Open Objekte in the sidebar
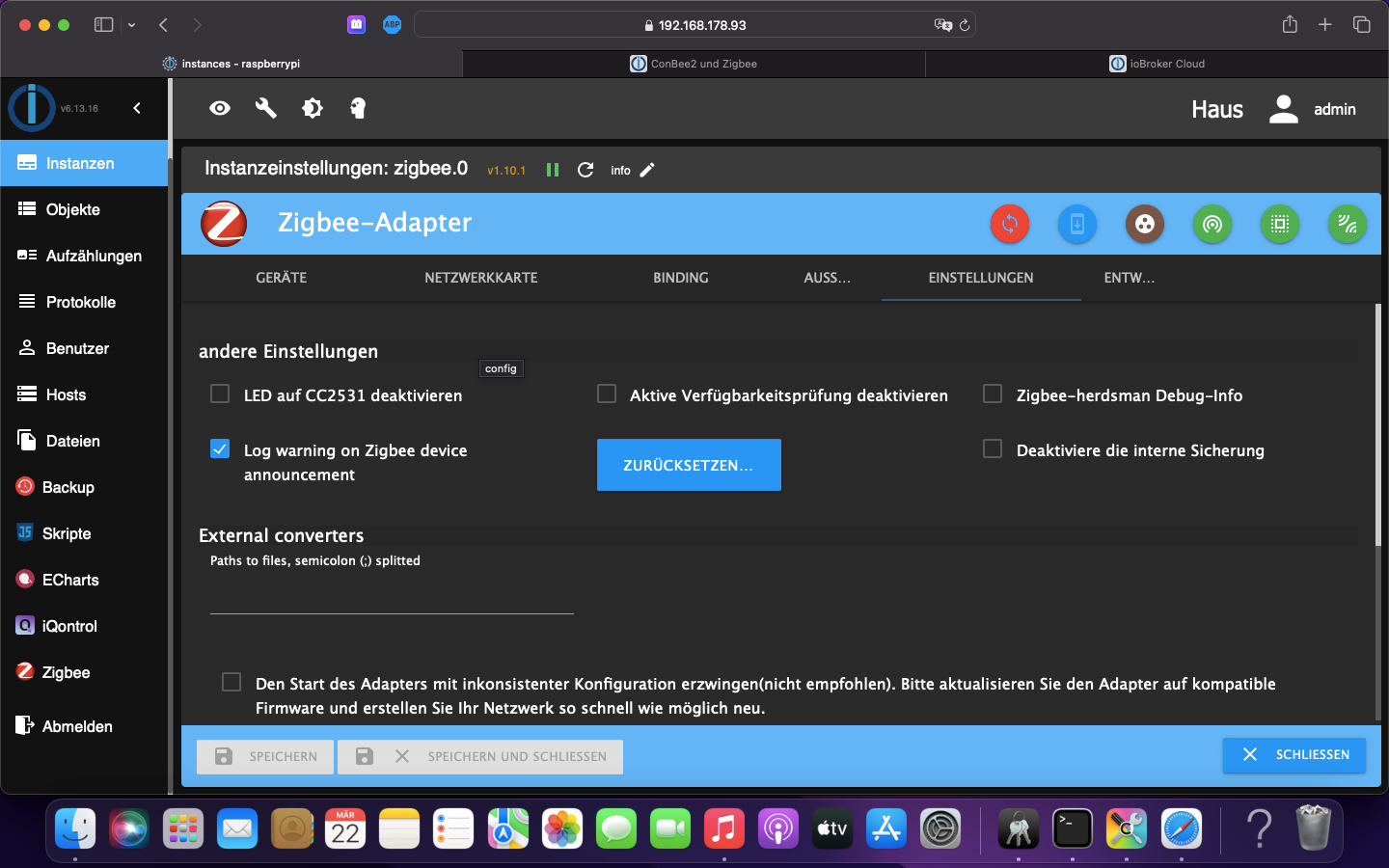 [85, 209]
